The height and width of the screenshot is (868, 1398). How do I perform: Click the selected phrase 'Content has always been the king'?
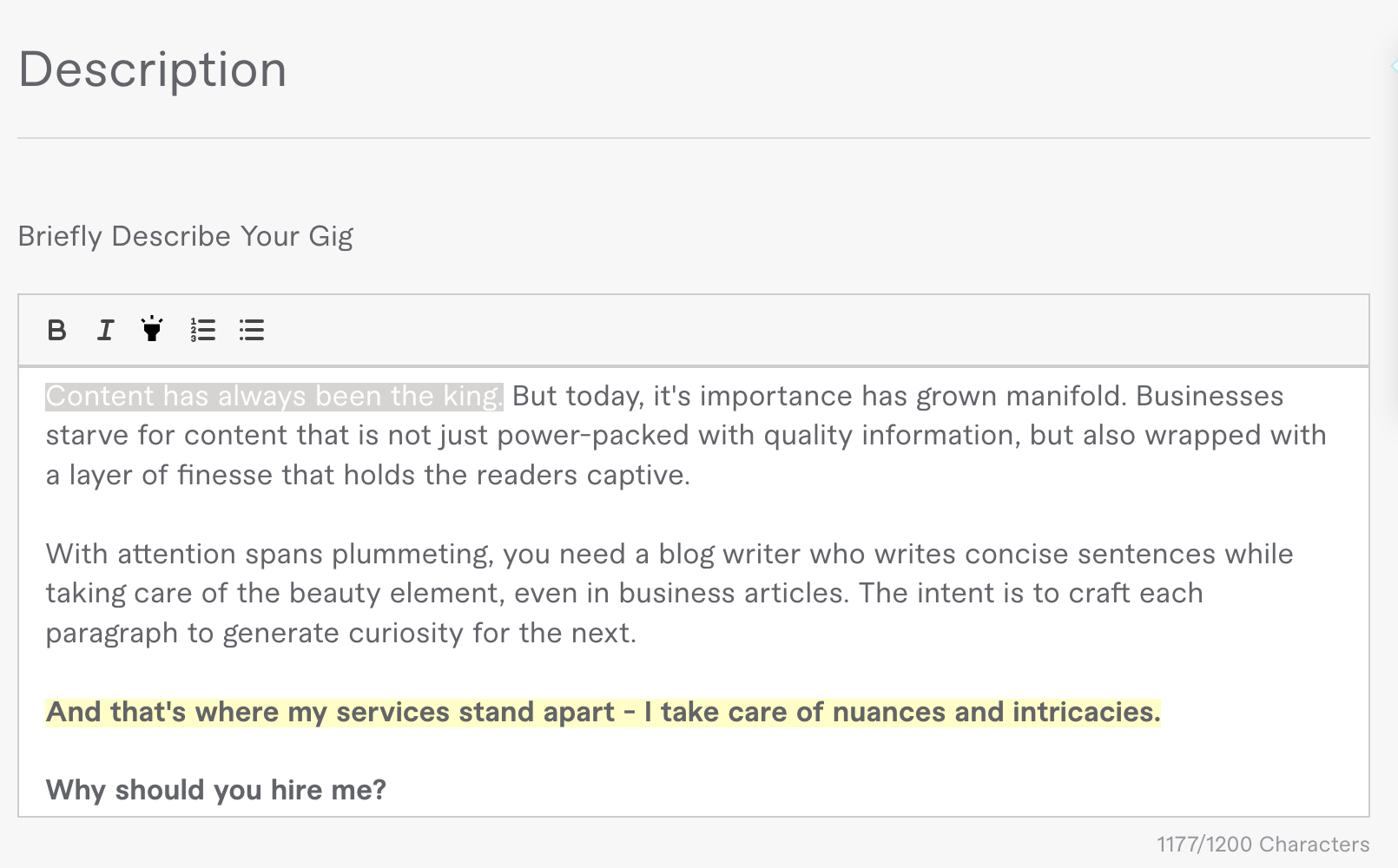(x=274, y=396)
